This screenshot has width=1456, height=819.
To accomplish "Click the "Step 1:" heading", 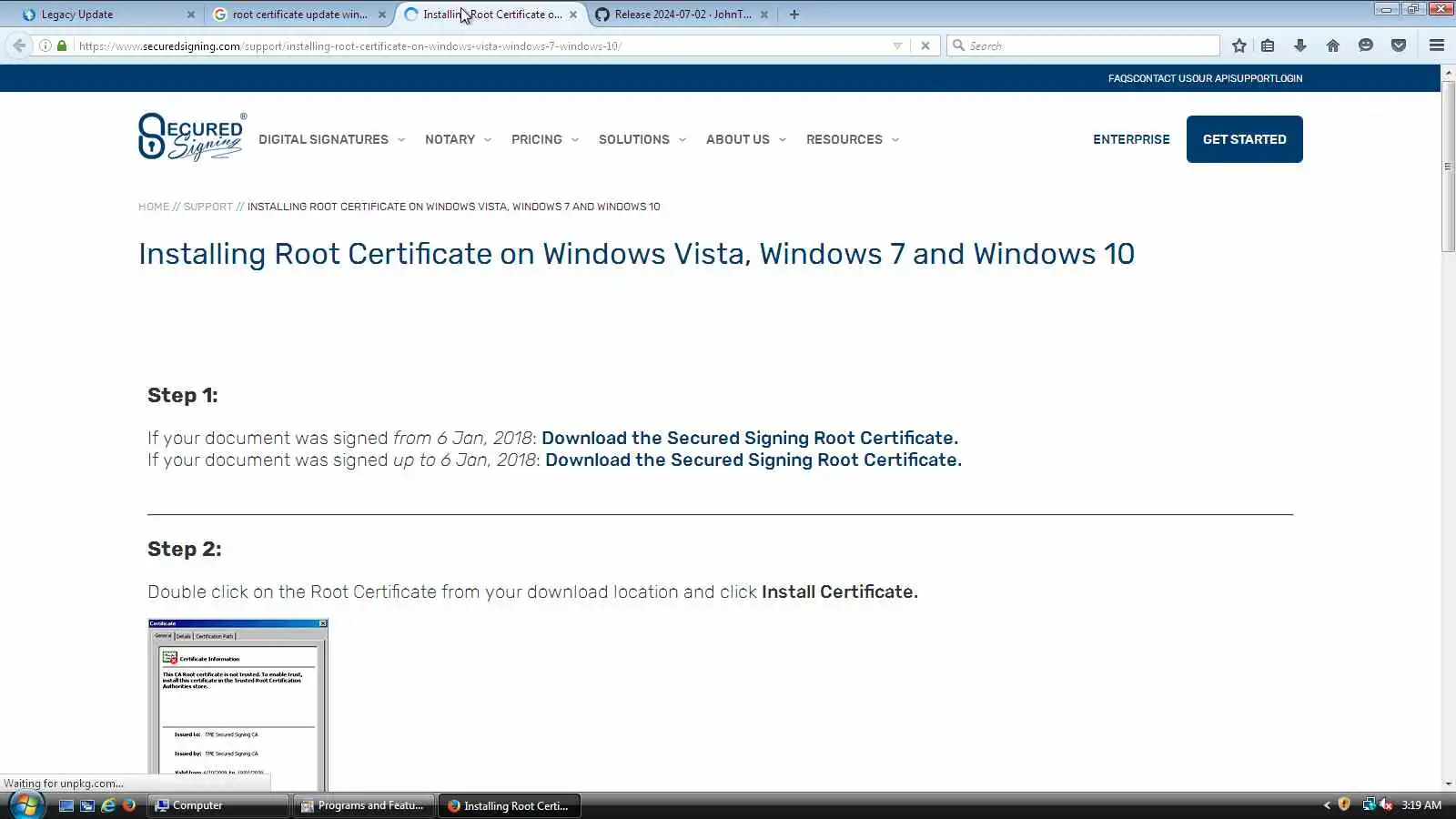I will [183, 395].
